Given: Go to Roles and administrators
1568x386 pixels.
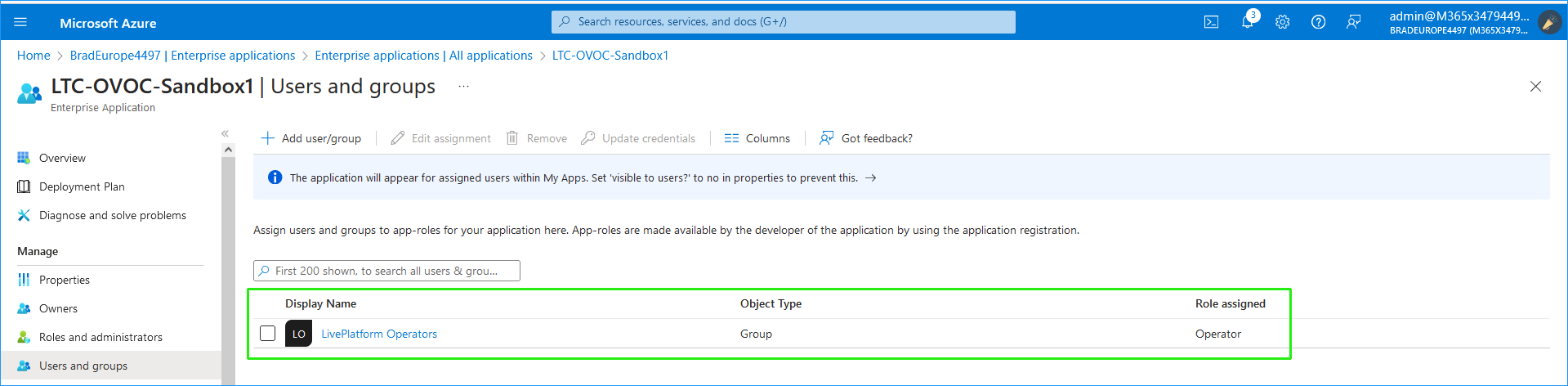Looking at the screenshot, I should [101, 337].
